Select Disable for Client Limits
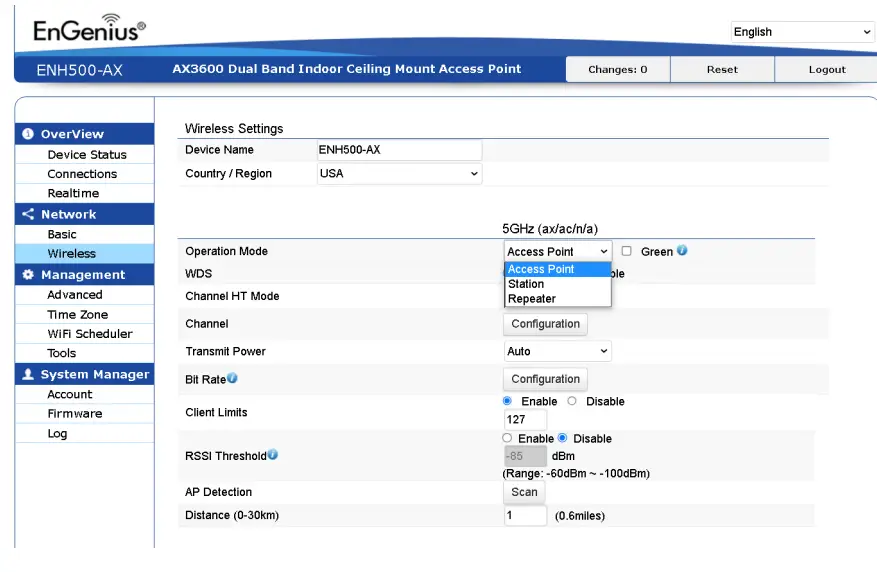877x572 pixels. (x=572, y=401)
